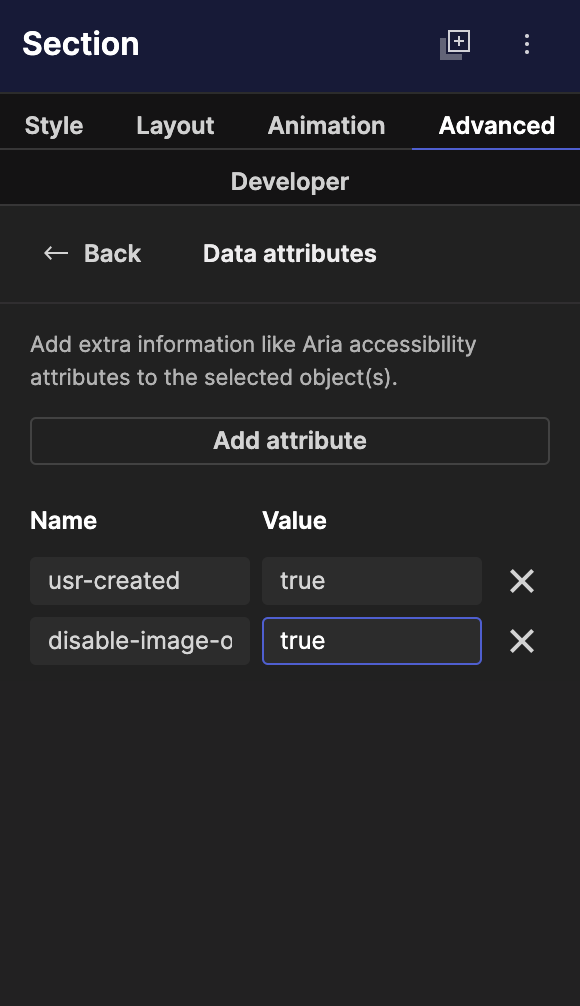This screenshot has width=580, height=1006.
Task: Open the Layout tab
Action: (175, 125)
